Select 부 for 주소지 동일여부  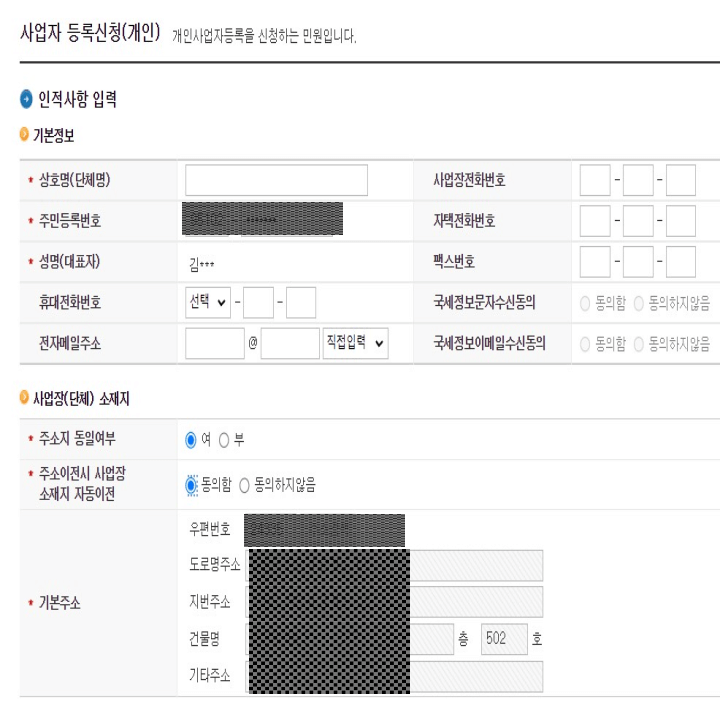pyautogui.click(x=224, y=440)
